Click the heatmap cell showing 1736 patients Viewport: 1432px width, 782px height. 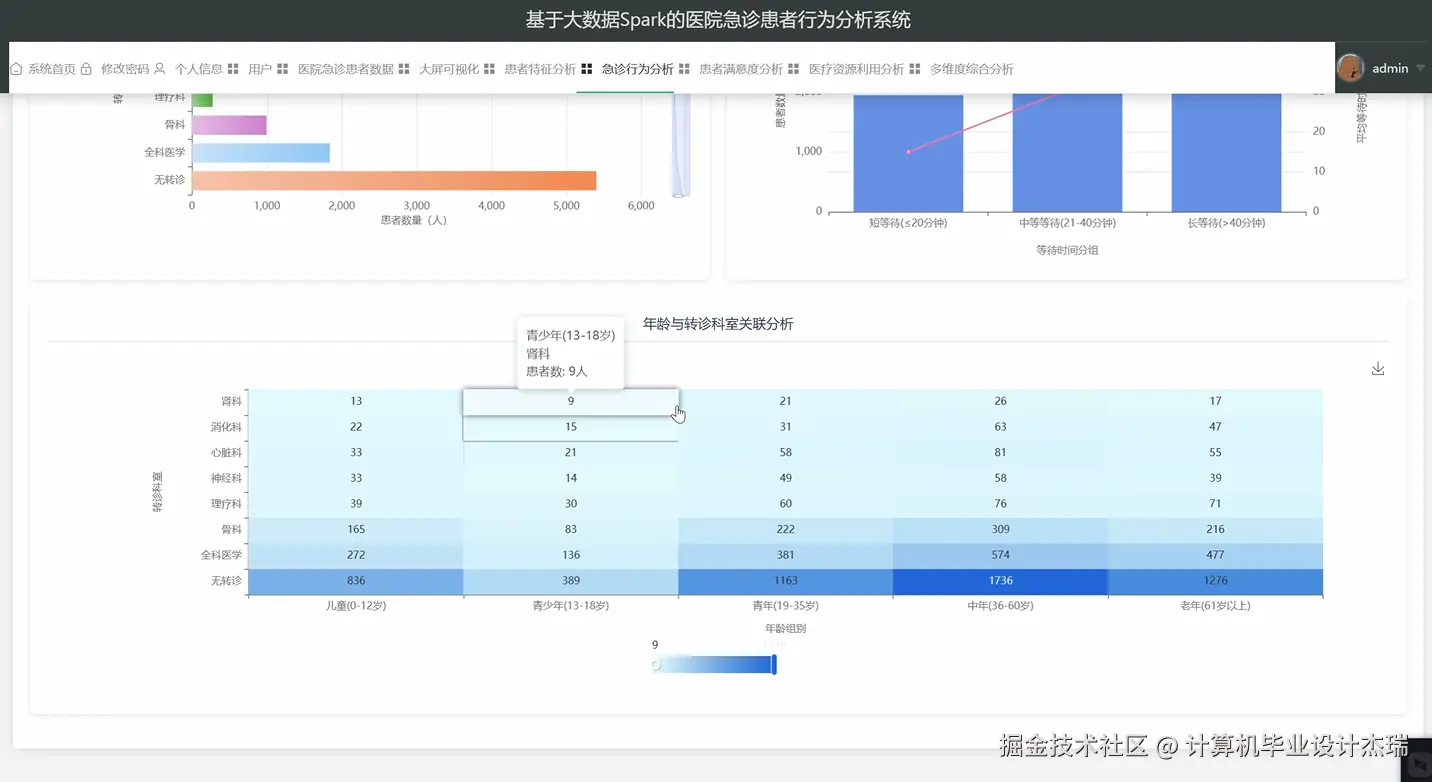[x=1000, y=580]
